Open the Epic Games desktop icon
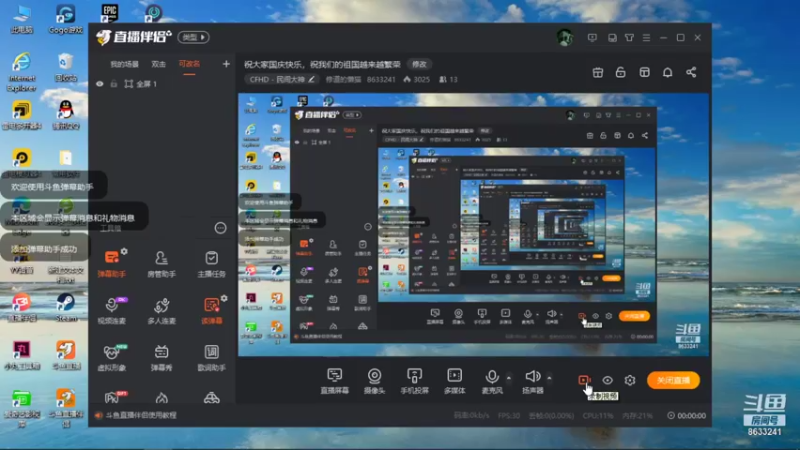This screenshot has height=450, width=800. 109,14
